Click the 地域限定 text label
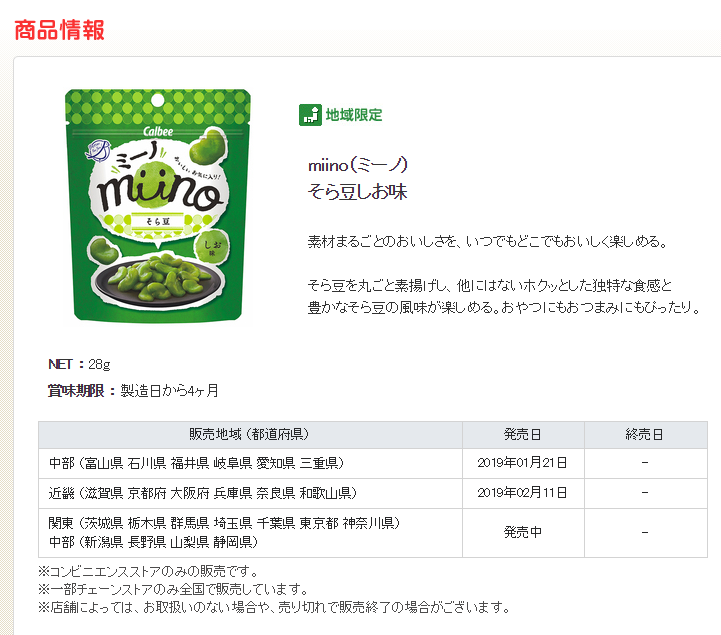The image size is (721, 635). coord(354,115)
